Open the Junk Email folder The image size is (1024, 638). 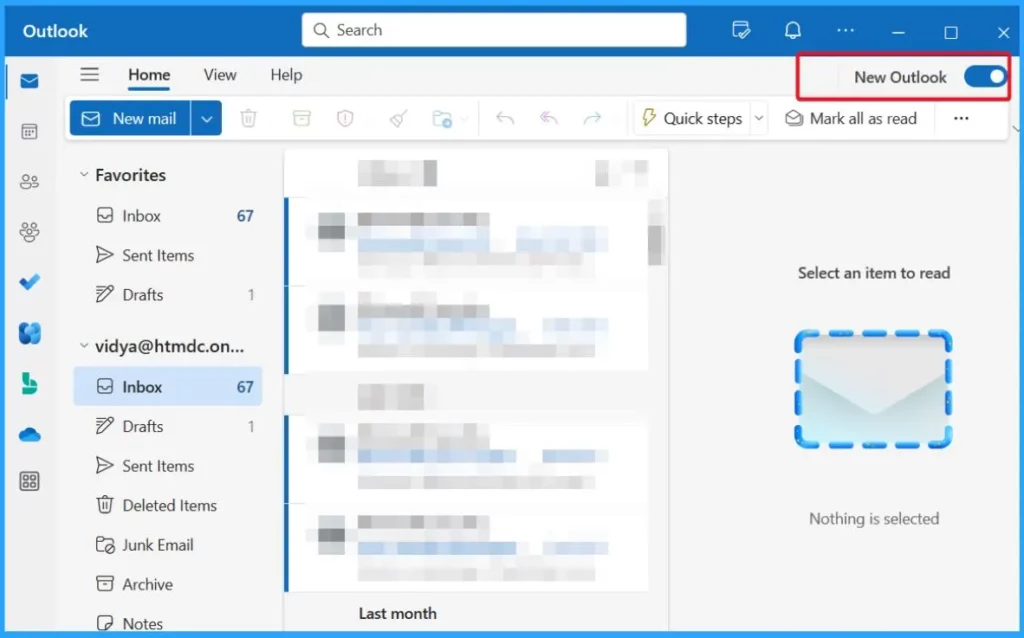pos(168,545)
